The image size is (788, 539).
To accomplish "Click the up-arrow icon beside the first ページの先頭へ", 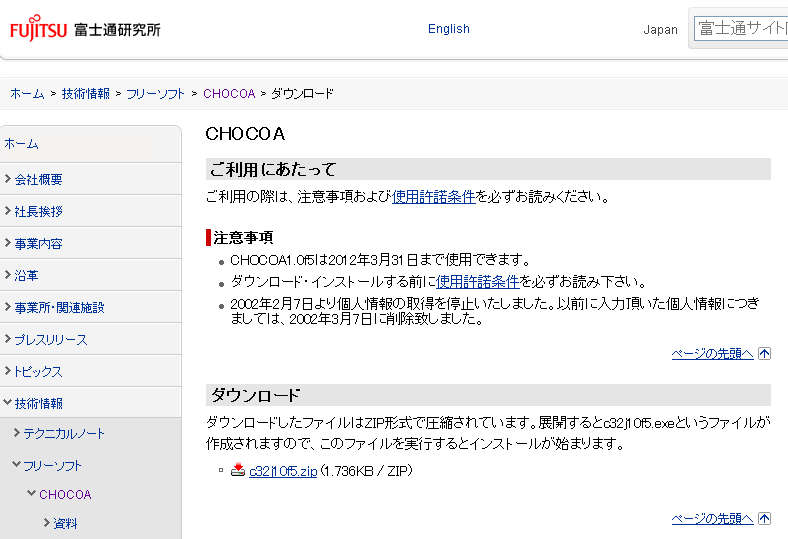I will pos(765,353).
